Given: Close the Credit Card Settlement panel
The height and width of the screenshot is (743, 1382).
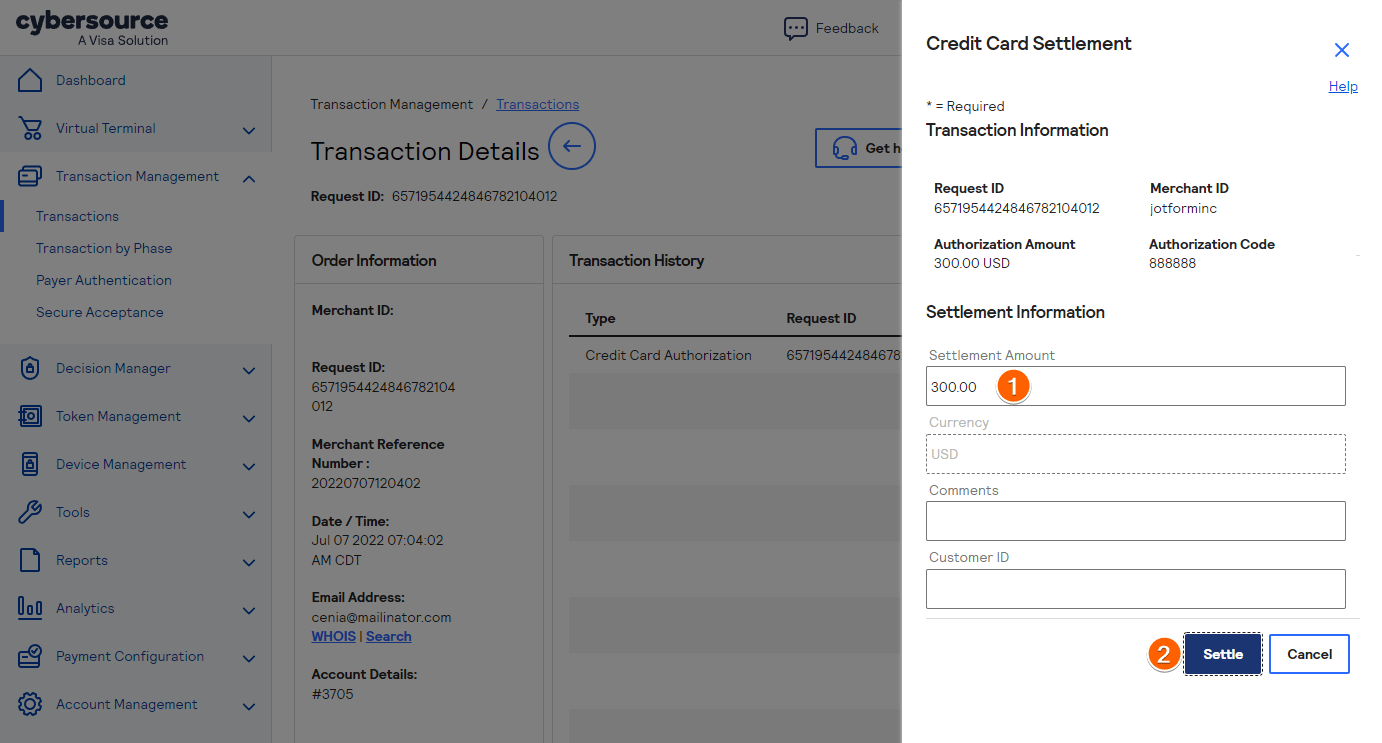Looking at the screenshot, I should [x=1342, y=50].
